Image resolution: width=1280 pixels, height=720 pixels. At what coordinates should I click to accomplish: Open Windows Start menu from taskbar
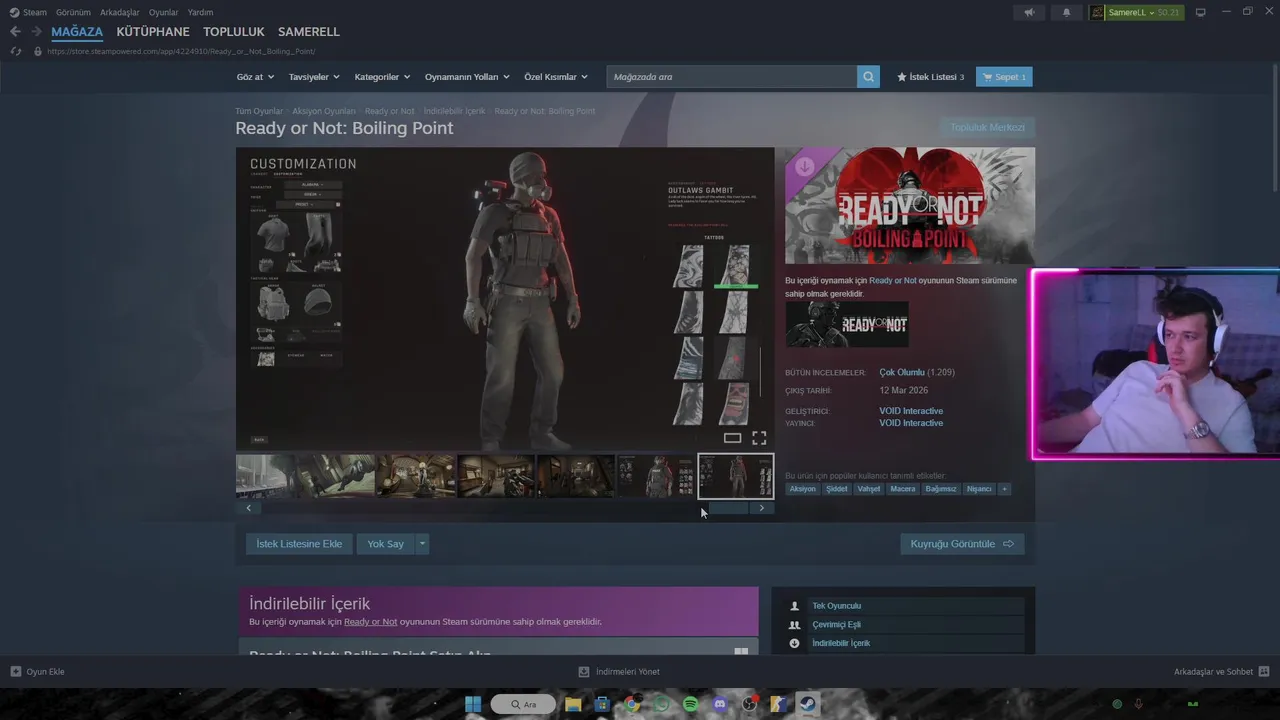[x=473, y=704]
